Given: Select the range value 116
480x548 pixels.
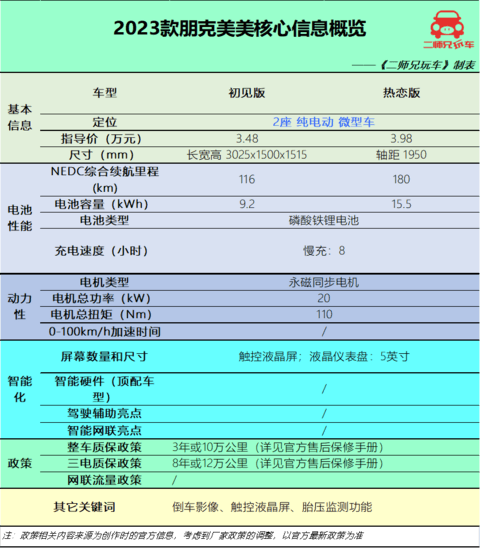Looking at the screenshot, I should (247, 180).
